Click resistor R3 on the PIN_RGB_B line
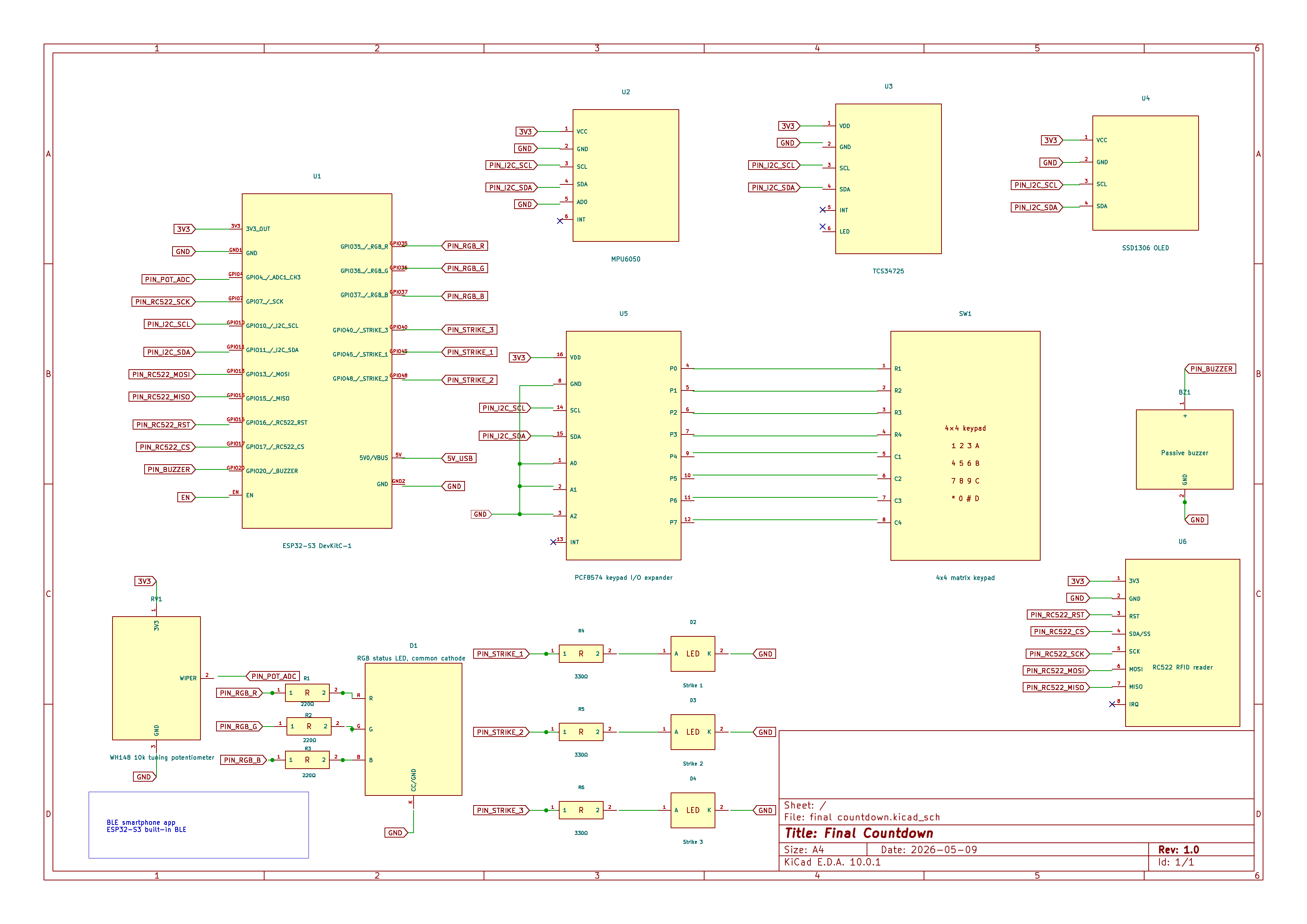The width and height of the screenshot is (1307, 924). click(307, 760)
